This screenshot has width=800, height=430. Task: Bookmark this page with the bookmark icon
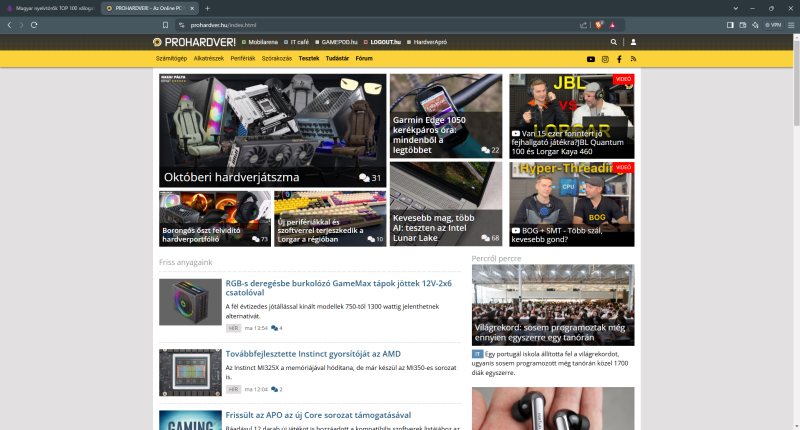[165, 25]
